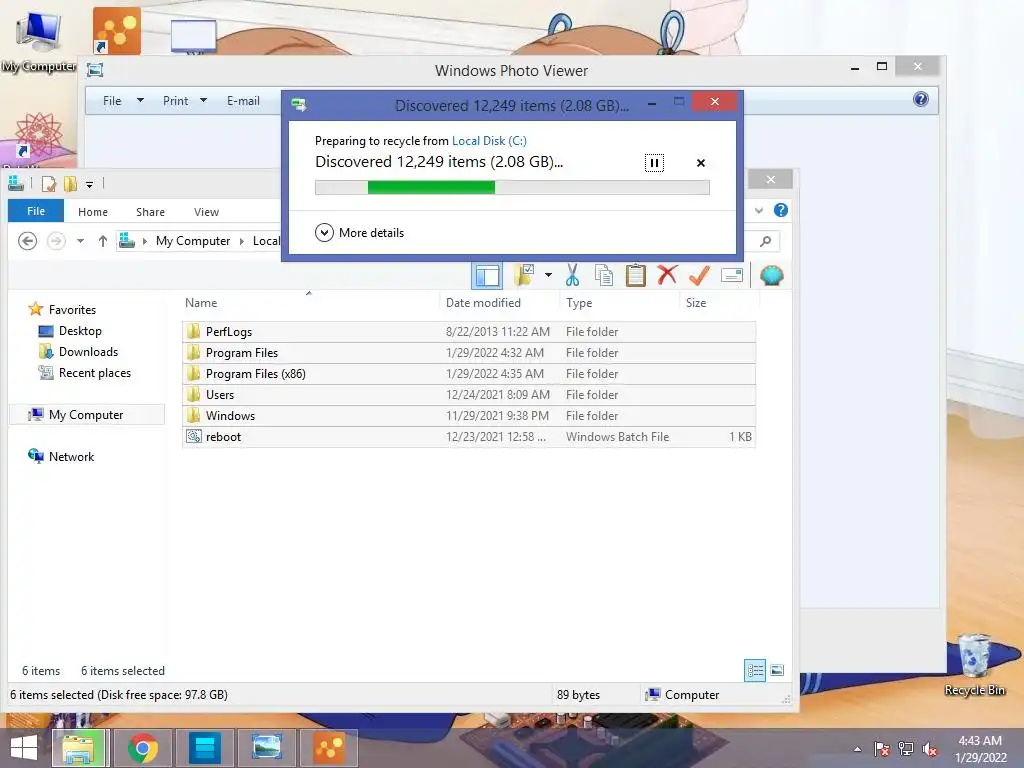Cancel the recycle operation with the X

pyautogui.click(x=701, y=163)
